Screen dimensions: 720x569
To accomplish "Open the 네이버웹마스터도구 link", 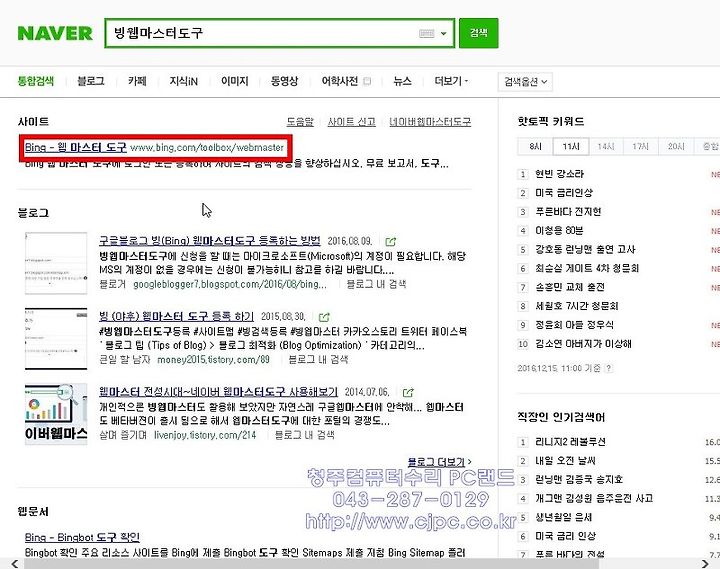I will click(430, 122).
